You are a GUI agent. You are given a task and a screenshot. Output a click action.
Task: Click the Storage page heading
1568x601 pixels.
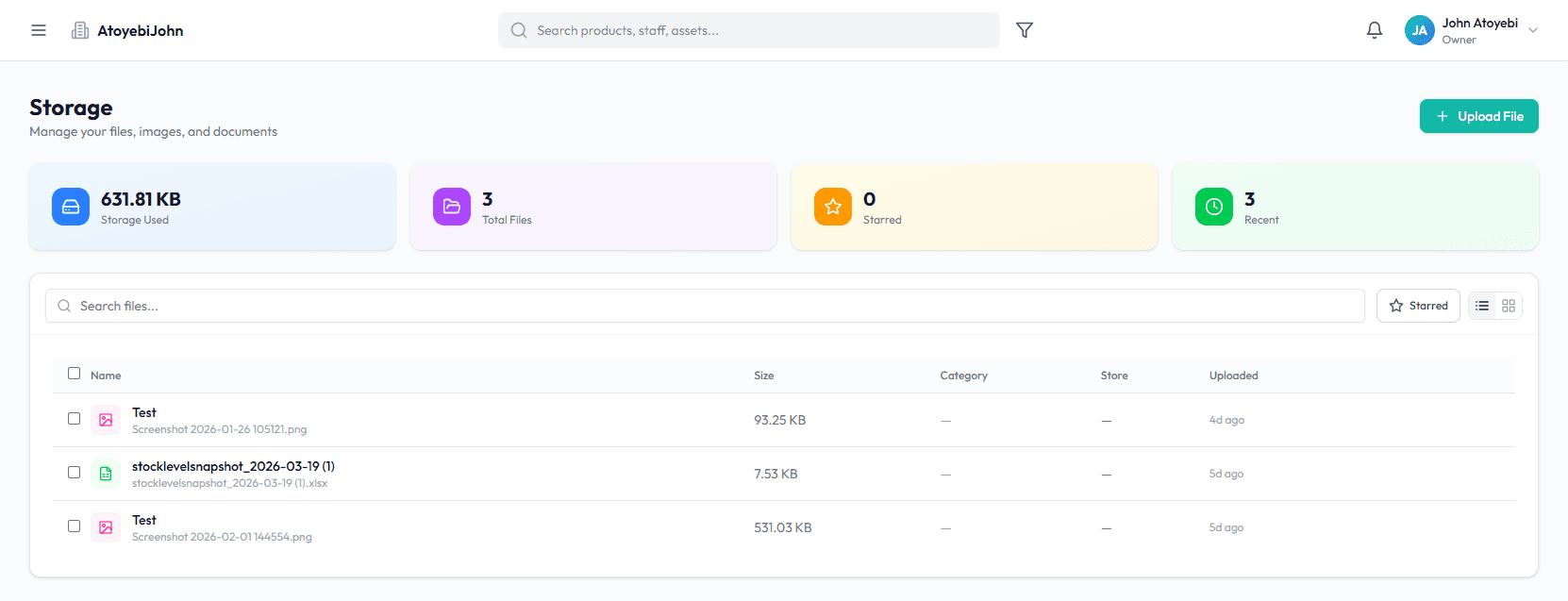(x=71, y=108)
